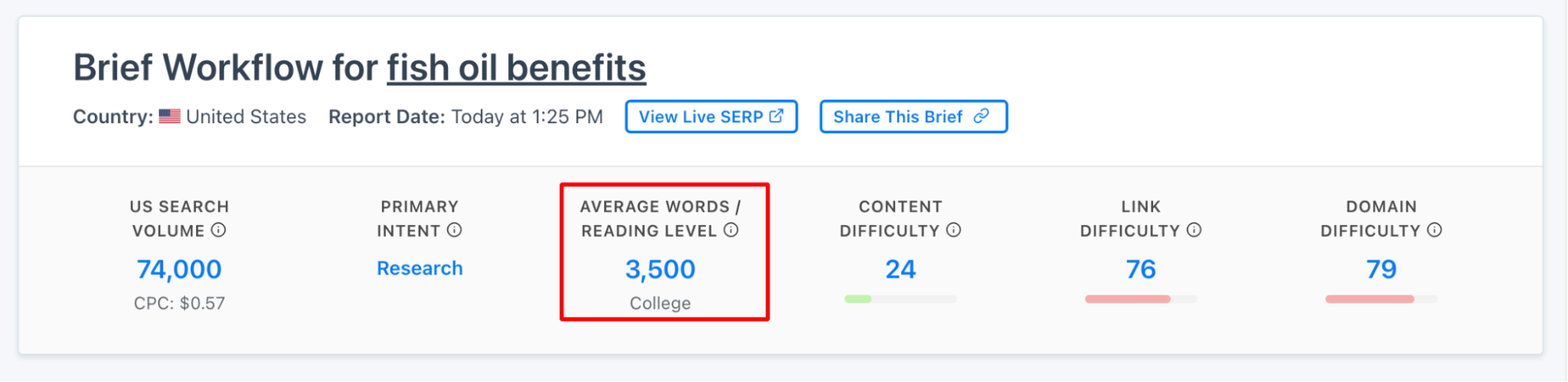The height and width of the screenshot is (382, 1568).
Task: Click the 74,000 search volume value
Action: pos(179,269)
